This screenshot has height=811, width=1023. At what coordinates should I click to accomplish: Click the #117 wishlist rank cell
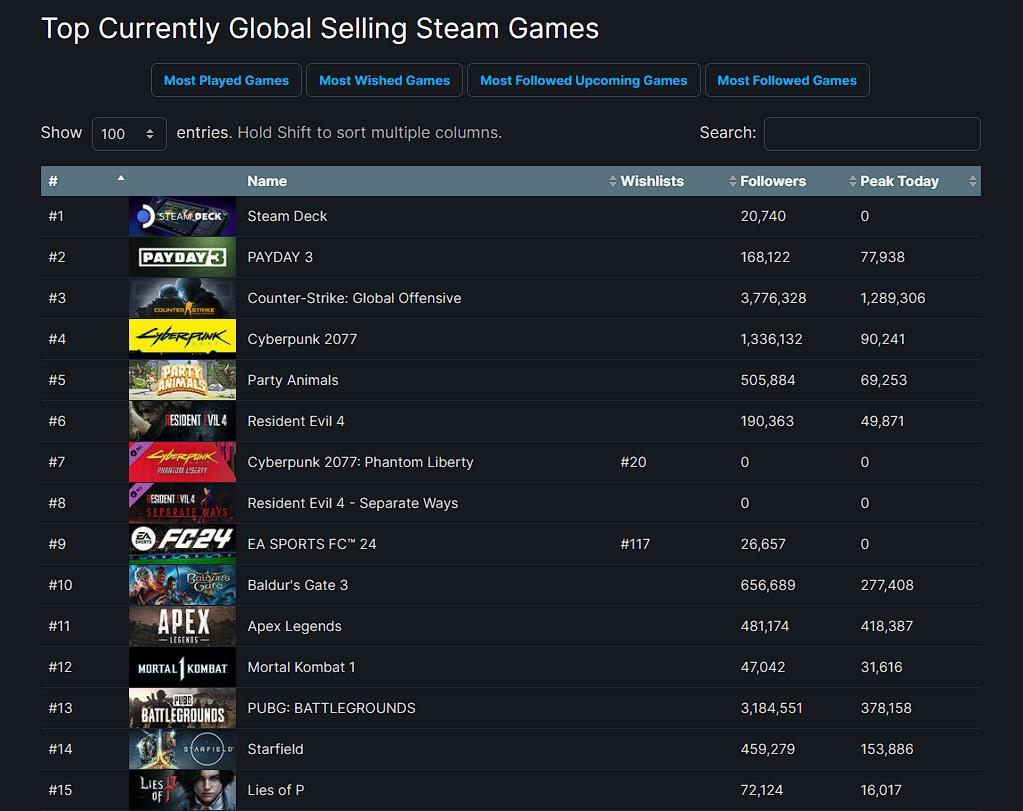pyautogui.click(x=635, y=544)
